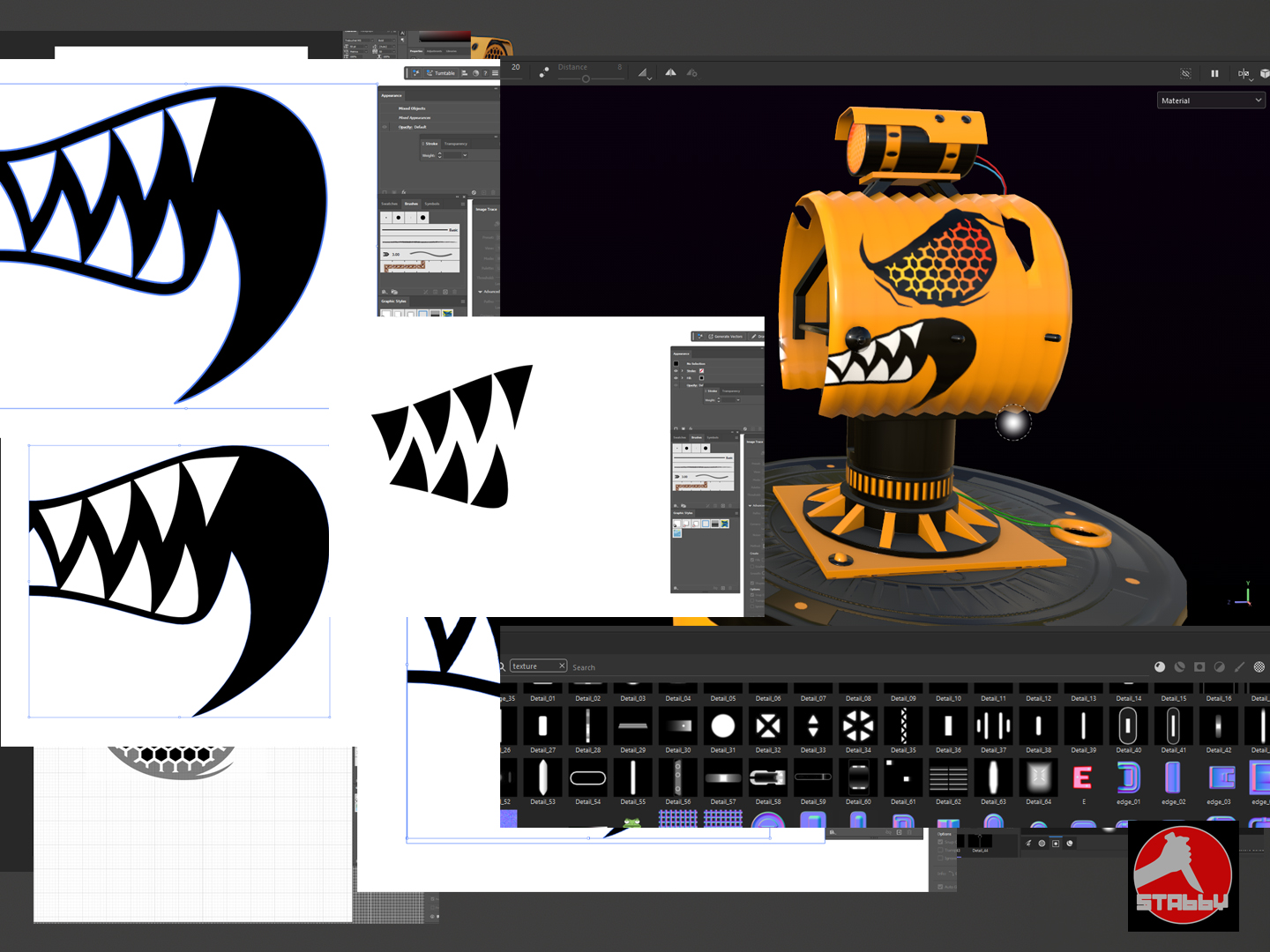Open the Brush Libraries menu icon
The image size is (1270, 952).
point(384,291)
